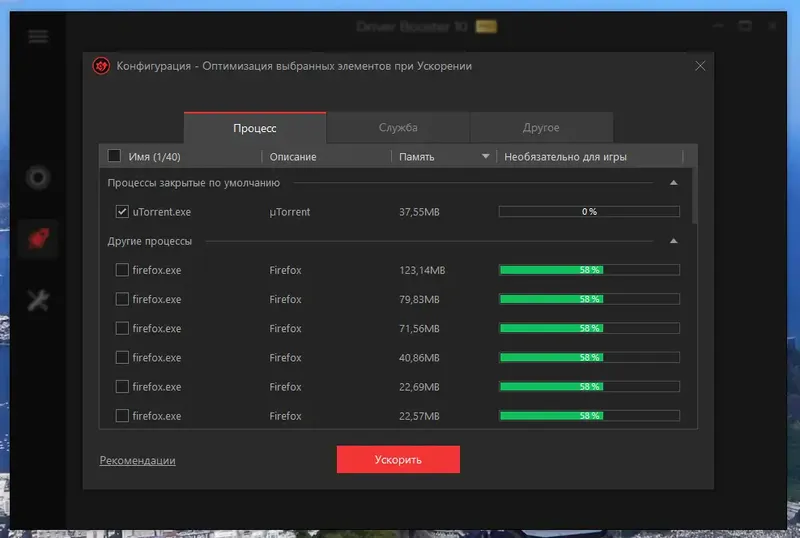Click the Память sort arrow
The image size is (800, 538).
486,156
